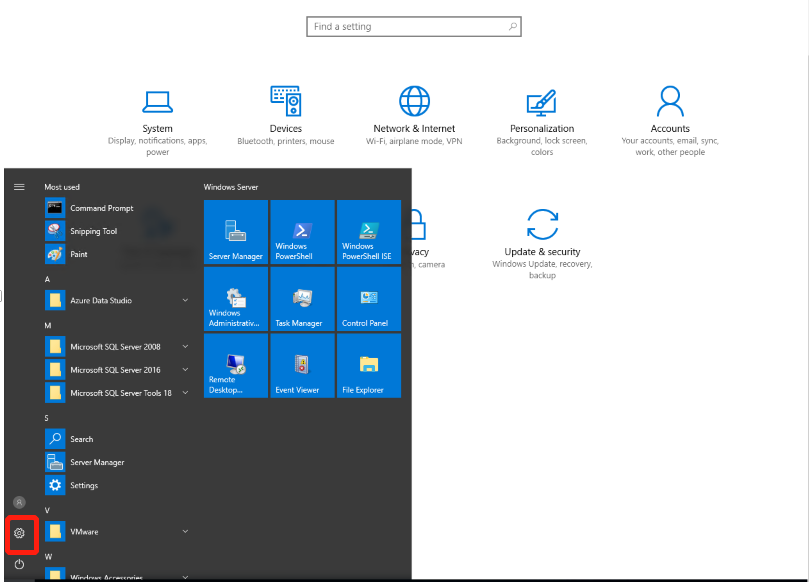Click the highlighted Settings gear icon
The width and height of the screenshot is (809, 582).
(21, 534)
